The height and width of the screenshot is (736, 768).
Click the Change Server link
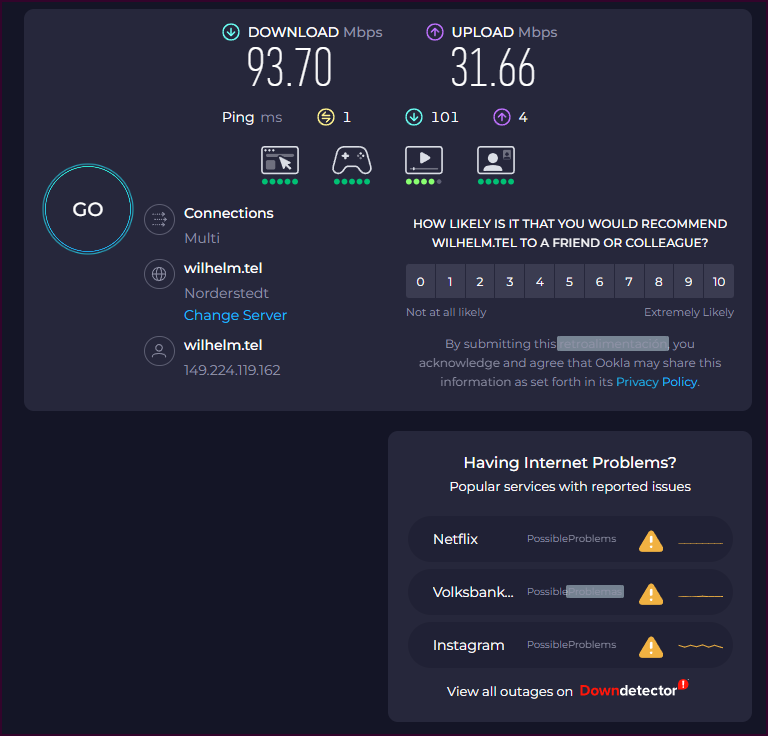[x=235, y=315]
